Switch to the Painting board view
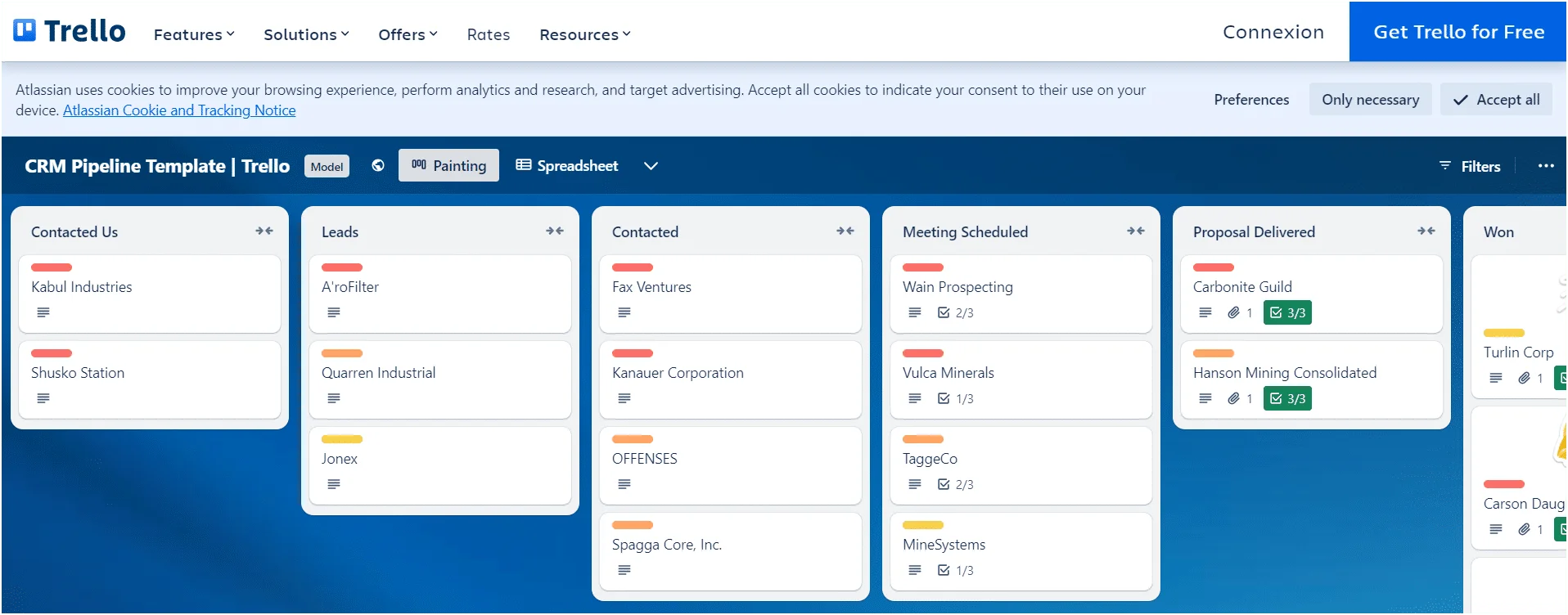 448,165
